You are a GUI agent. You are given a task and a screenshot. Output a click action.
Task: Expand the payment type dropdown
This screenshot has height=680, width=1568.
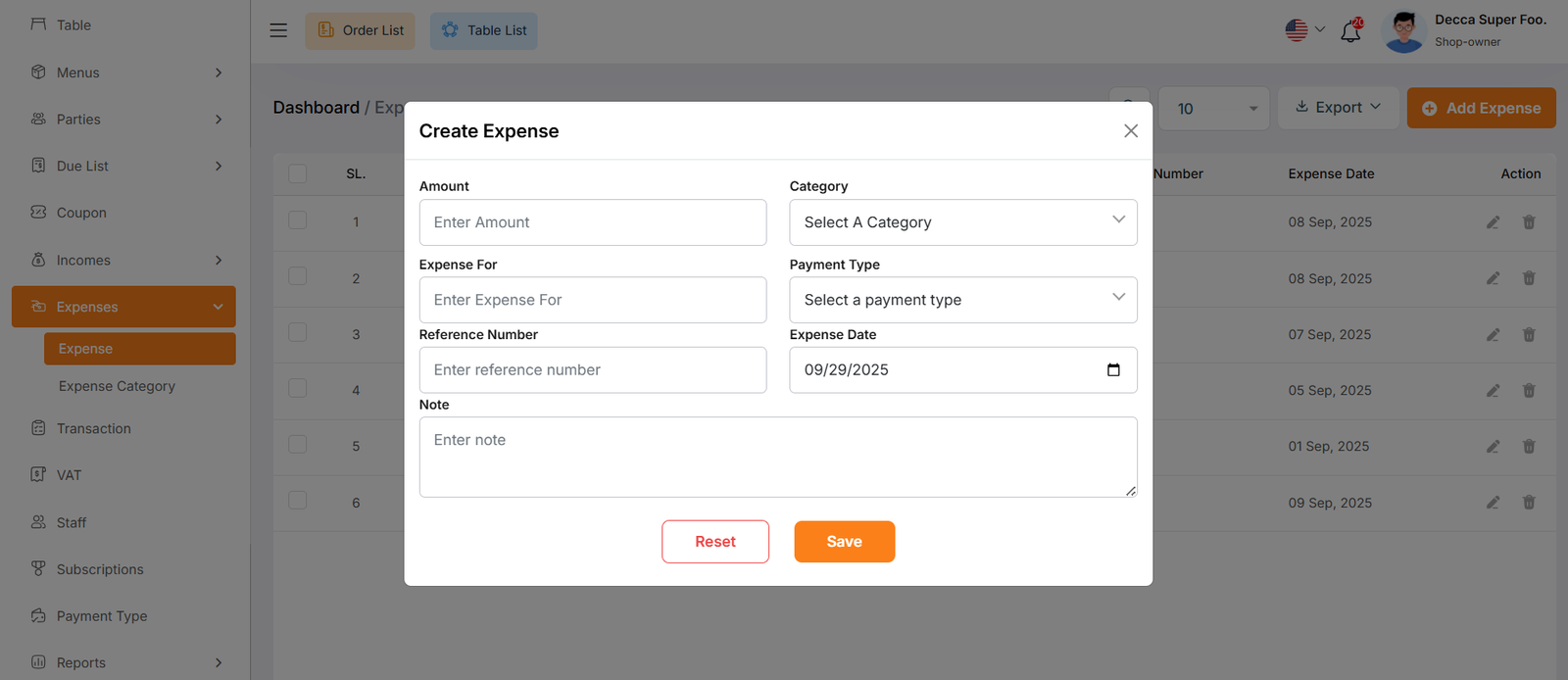962,300
